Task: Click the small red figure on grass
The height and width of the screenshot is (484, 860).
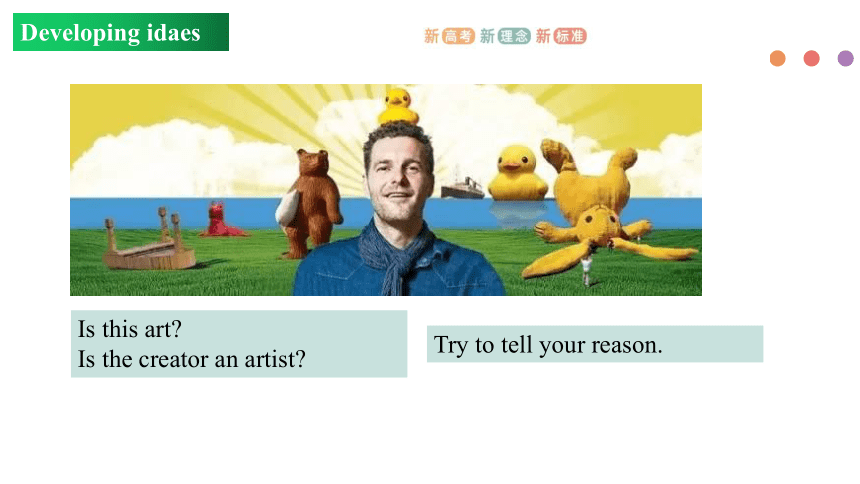Action: (222, 221)
